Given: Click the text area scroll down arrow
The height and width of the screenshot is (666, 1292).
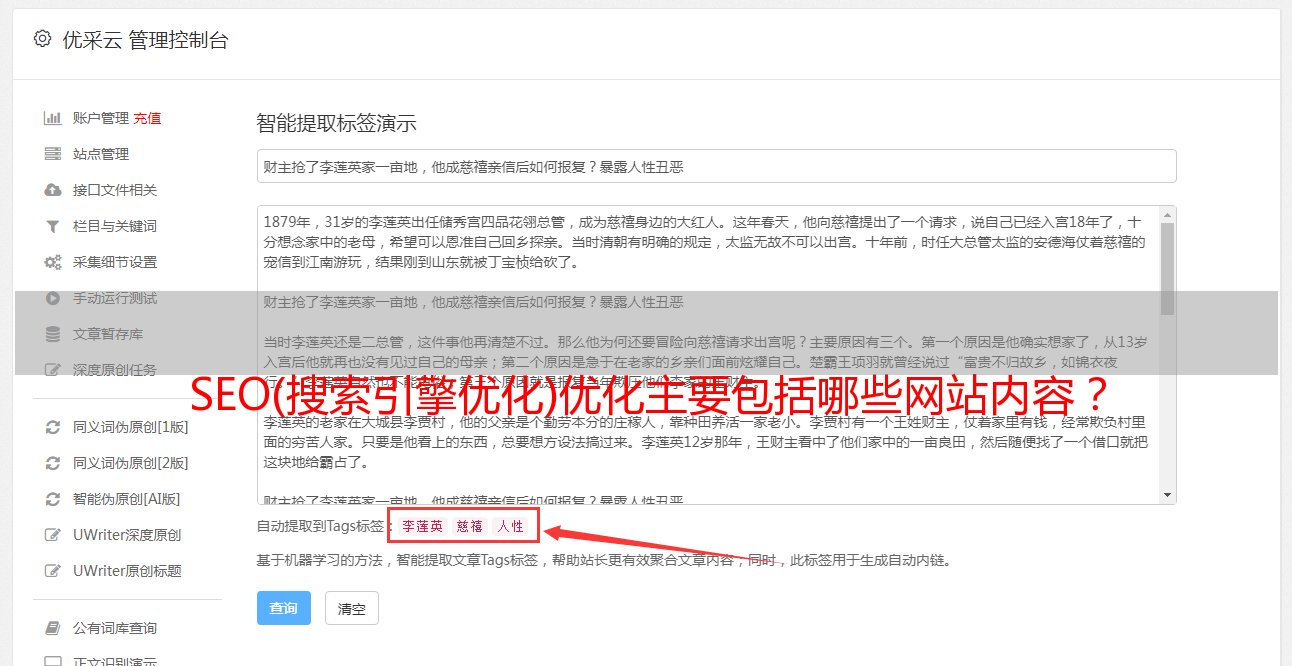Looking at the screenshot, I should point(1168,496).
